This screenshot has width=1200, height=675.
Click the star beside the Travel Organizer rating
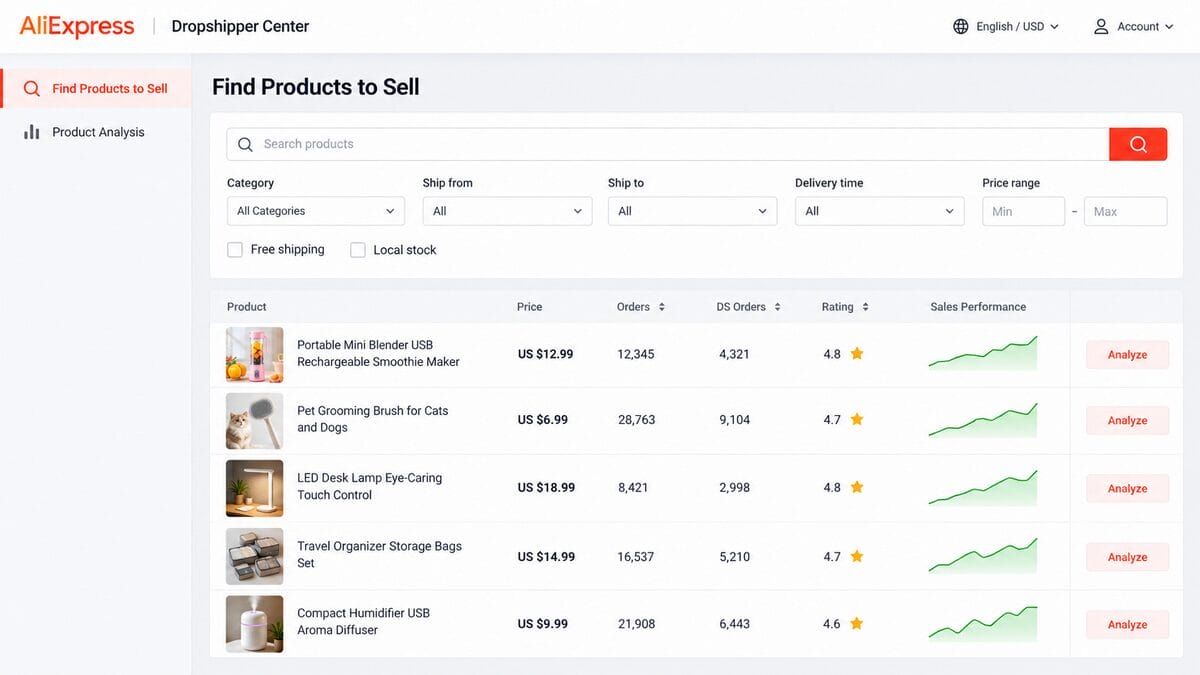(x=857, y=556)
